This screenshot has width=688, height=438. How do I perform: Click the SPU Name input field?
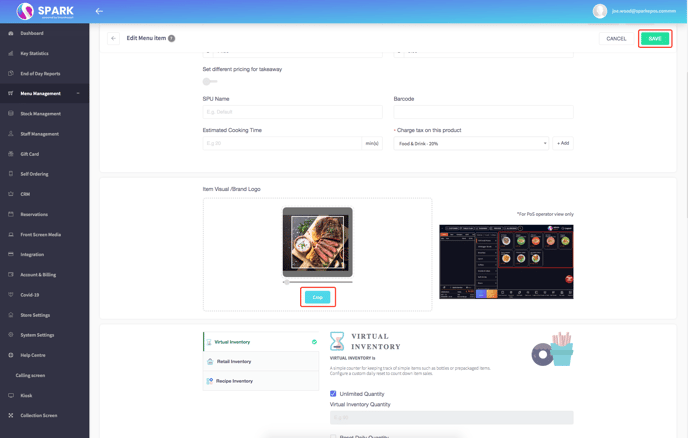[x=293, y=112]
